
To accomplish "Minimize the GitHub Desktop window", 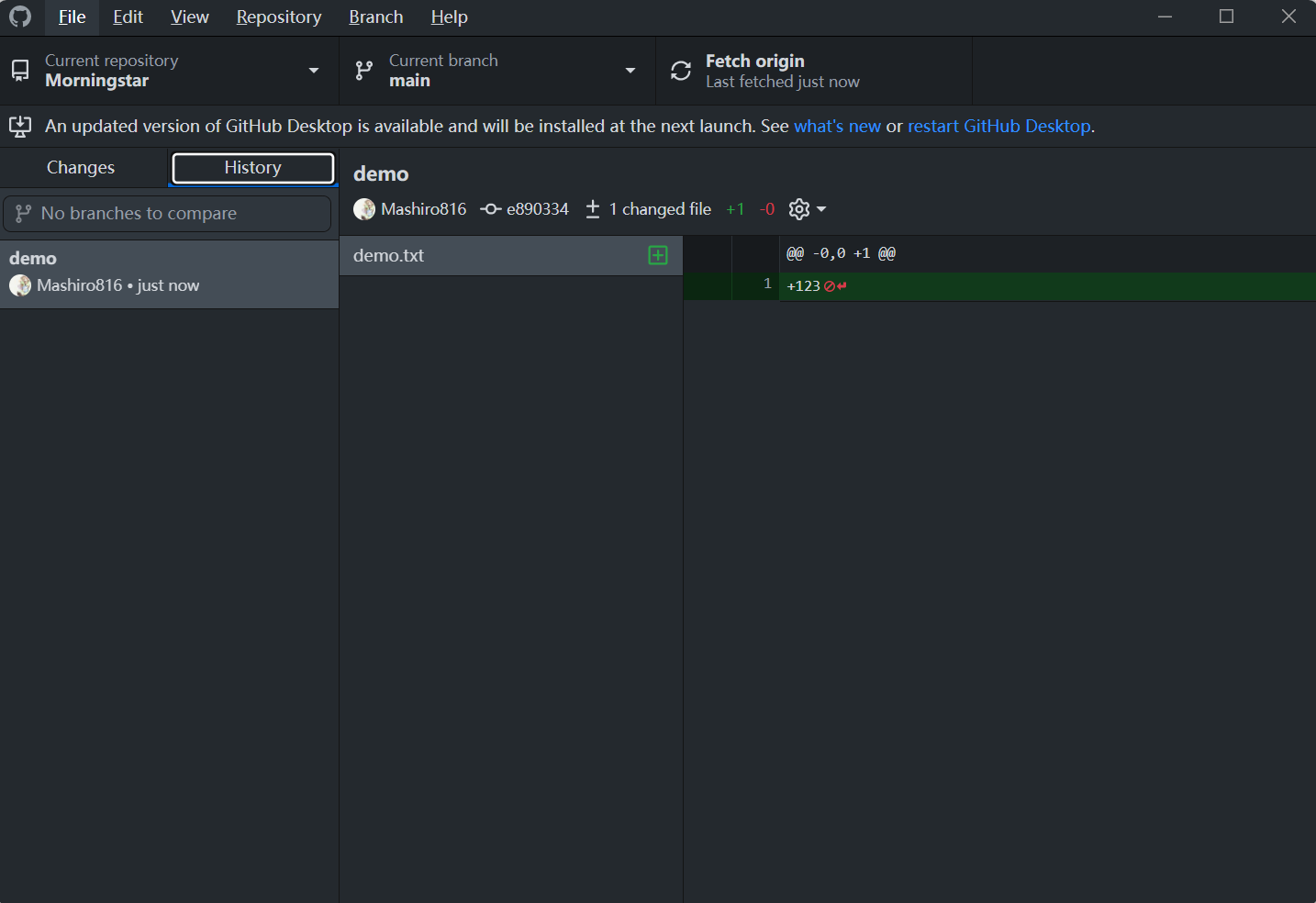I will click(1165, 17).
